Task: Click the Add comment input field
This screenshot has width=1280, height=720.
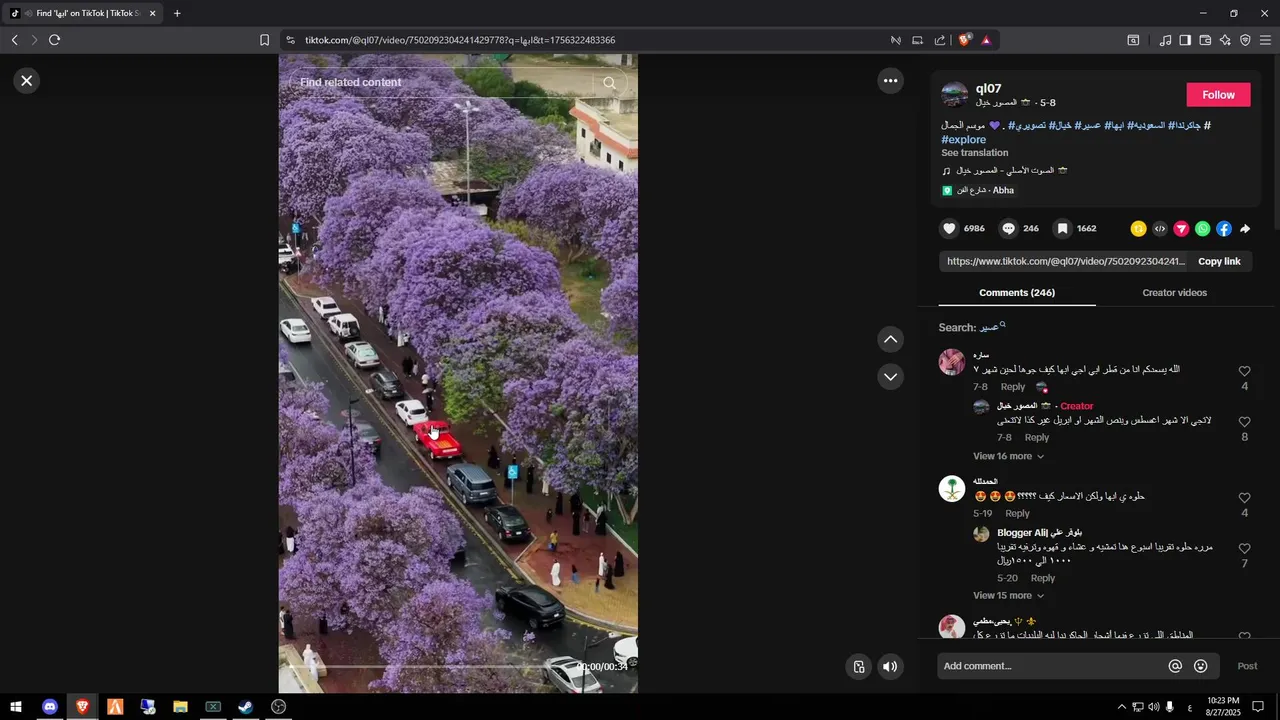Action: (x=1050, y=667)
